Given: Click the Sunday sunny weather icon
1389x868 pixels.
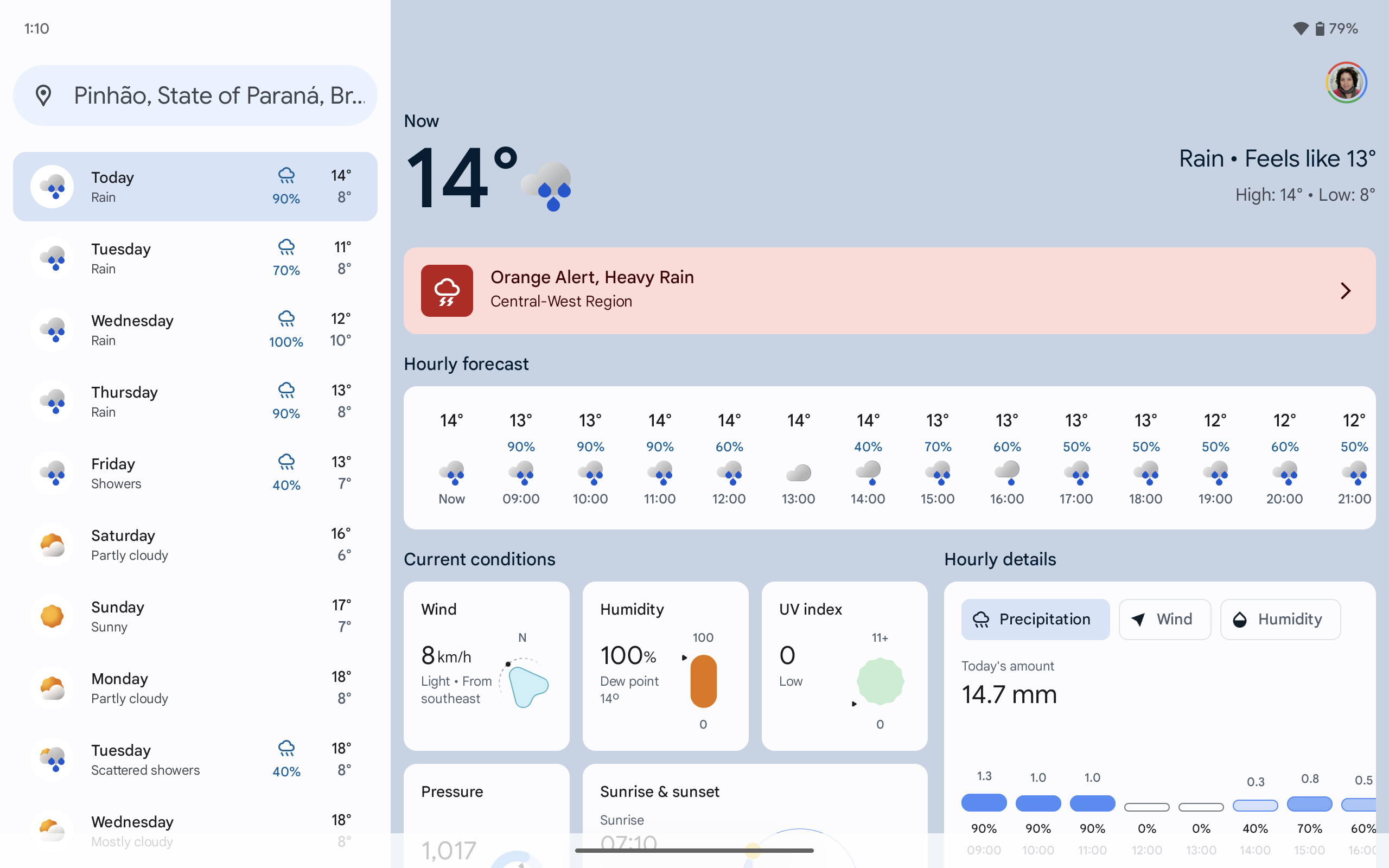Looking at the screenshot, I should (x=52, y=616).
